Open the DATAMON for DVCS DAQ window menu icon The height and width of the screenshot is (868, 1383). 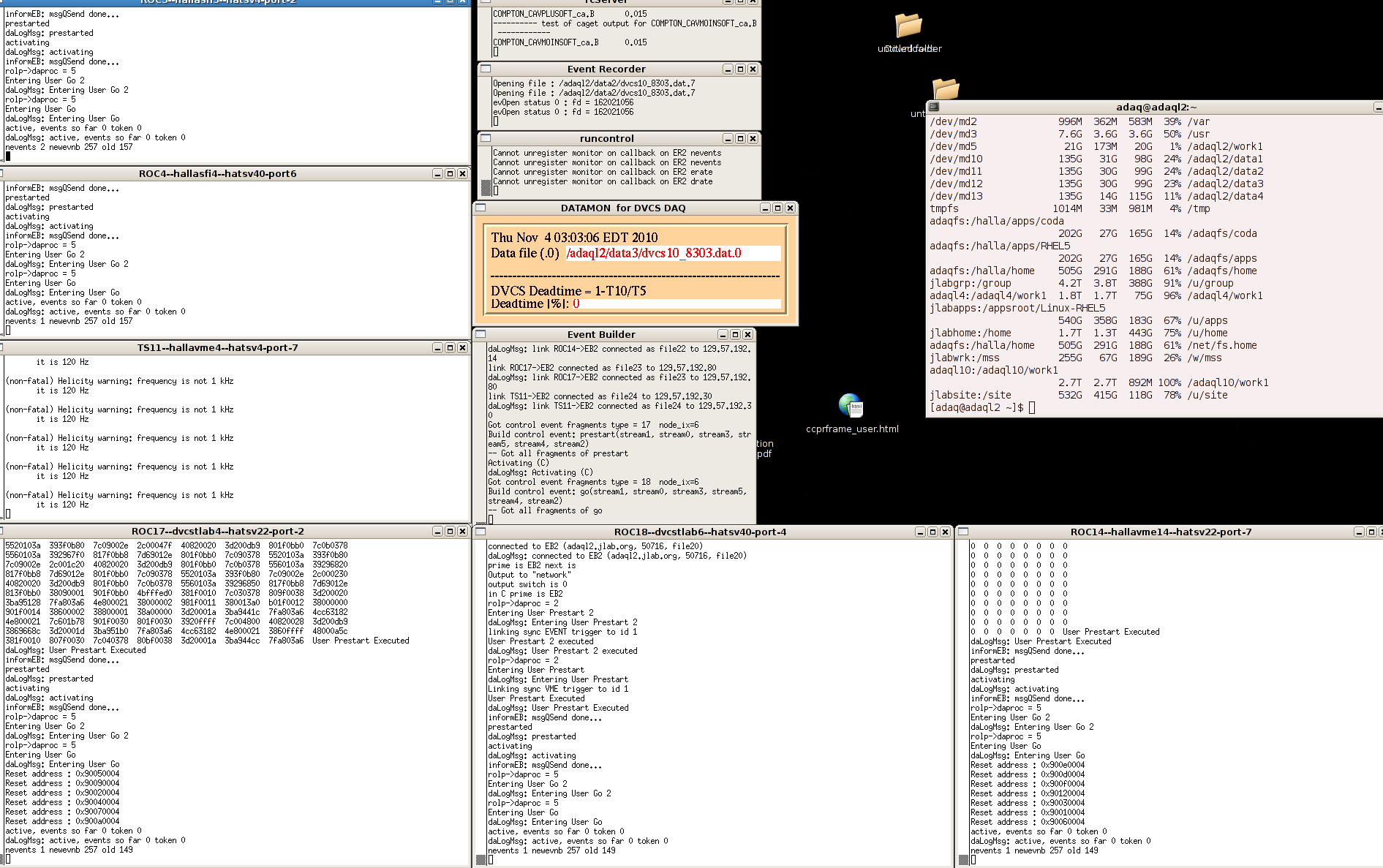pos(481,208)
